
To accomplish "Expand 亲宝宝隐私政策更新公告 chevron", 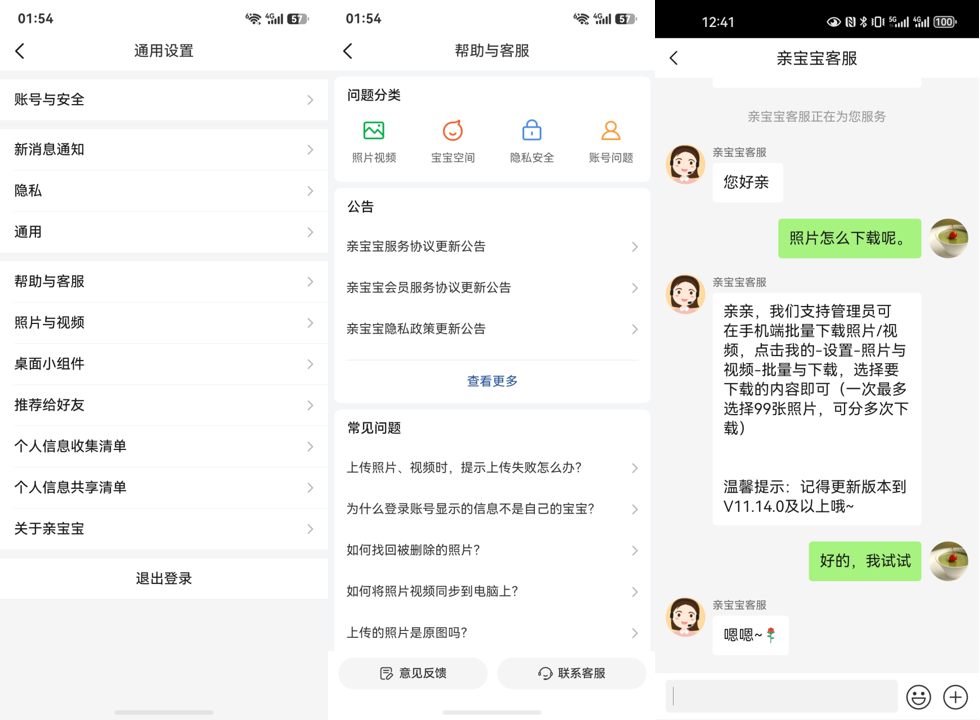I will [634, 329].
